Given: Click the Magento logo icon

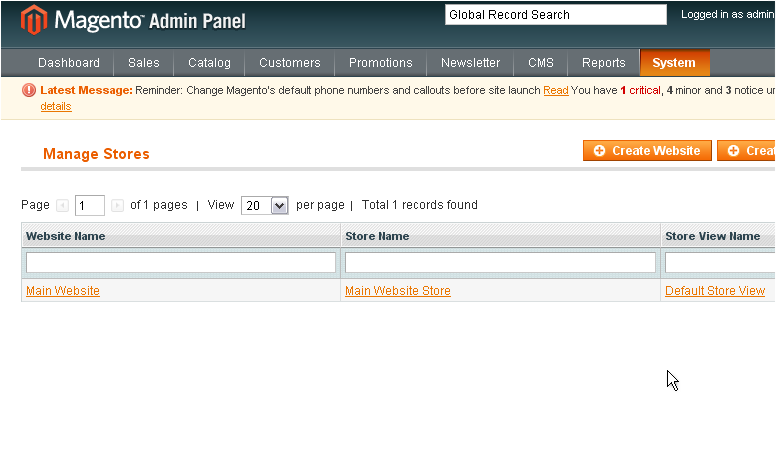Looking at the screenshot, I should (x=34, y=20).
